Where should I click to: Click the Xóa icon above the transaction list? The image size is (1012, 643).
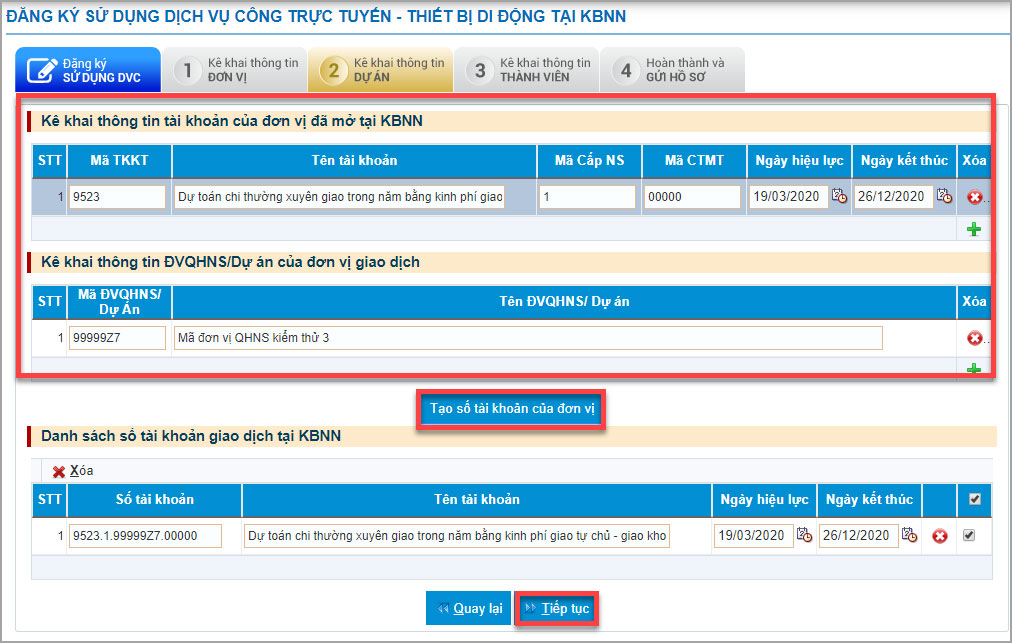60,471
